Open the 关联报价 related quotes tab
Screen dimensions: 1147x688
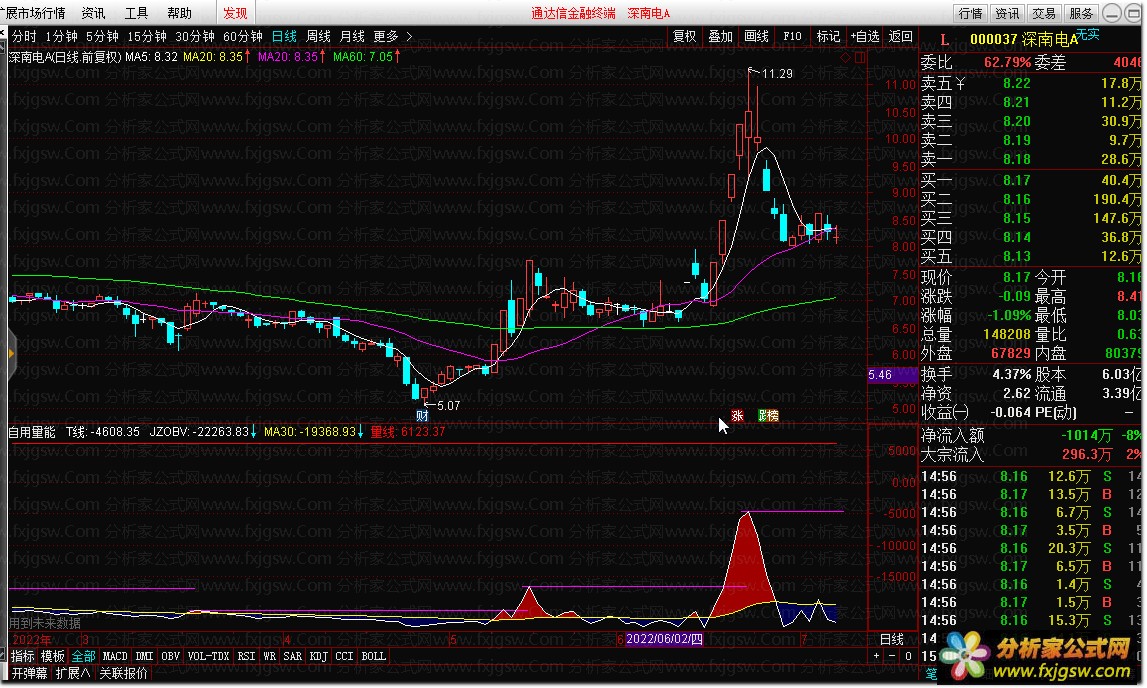point(124,673)
